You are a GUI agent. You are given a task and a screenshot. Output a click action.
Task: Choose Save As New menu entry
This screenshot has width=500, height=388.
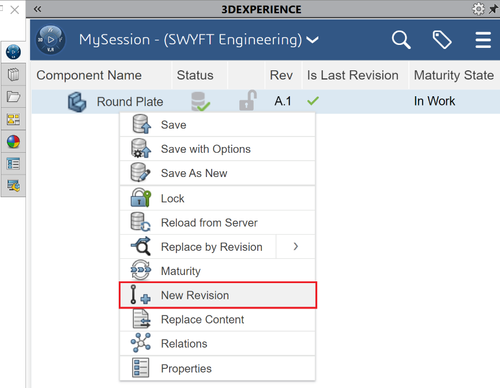[x=217, y=173]
